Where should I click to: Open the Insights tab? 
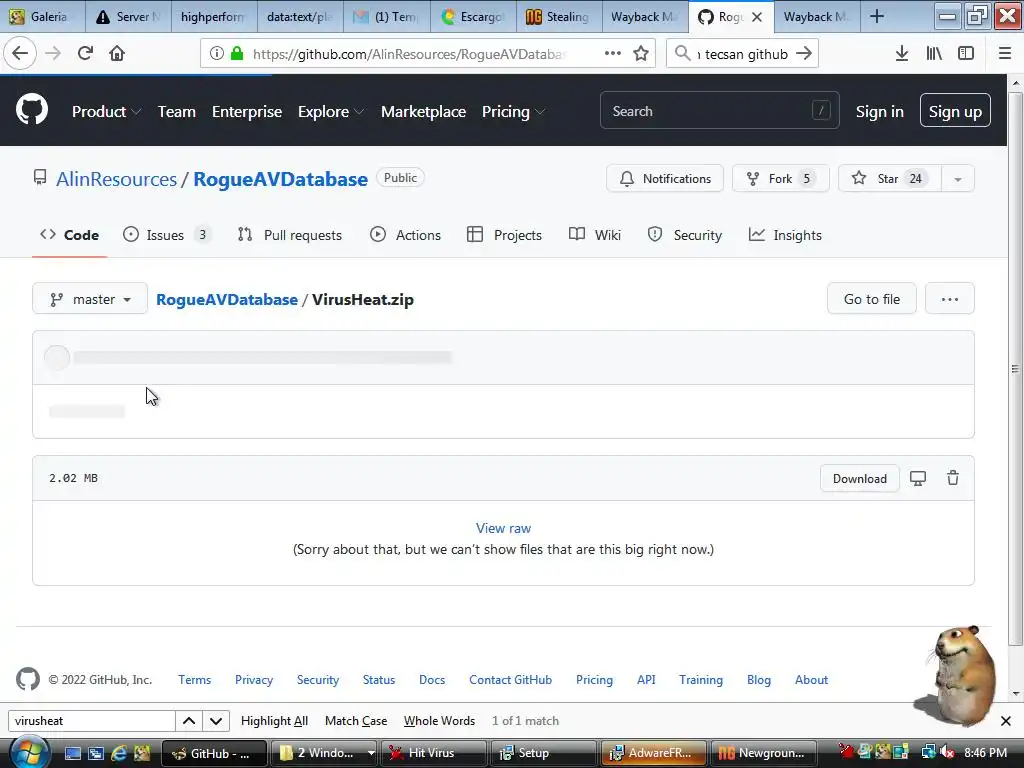click(785, 235)
